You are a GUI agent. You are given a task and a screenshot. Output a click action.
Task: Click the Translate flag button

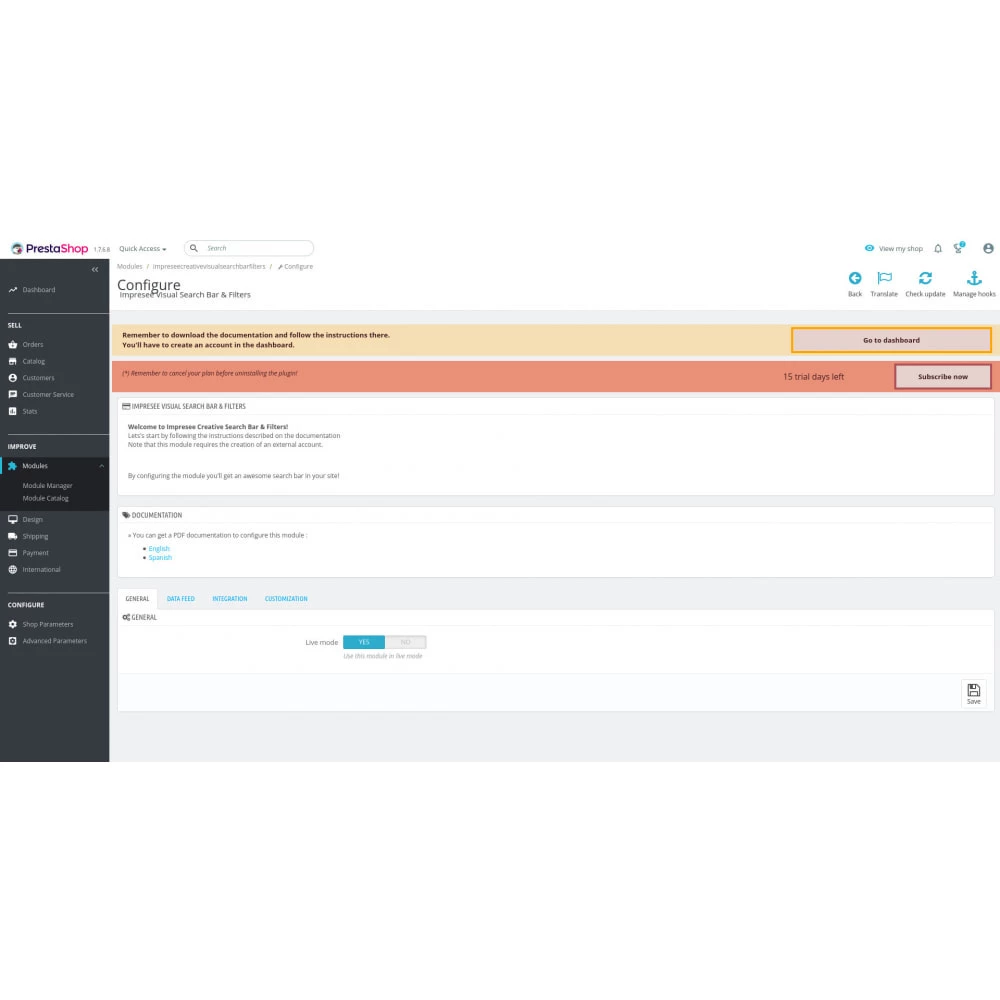click(x=884, y=284)
